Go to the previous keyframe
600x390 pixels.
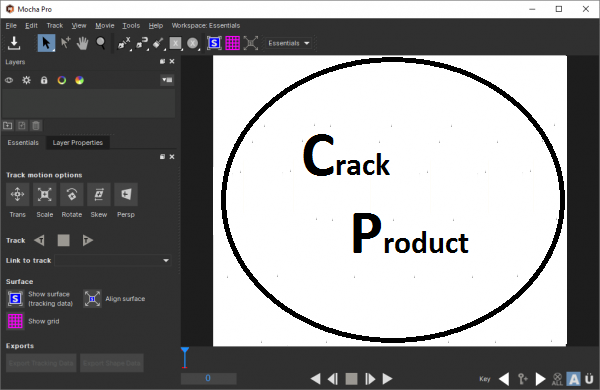504,379
